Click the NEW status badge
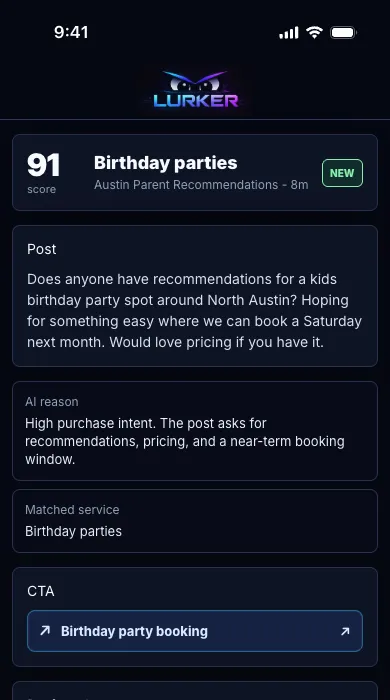The height and width of the screenshot is (700, 390). [342, 173]
